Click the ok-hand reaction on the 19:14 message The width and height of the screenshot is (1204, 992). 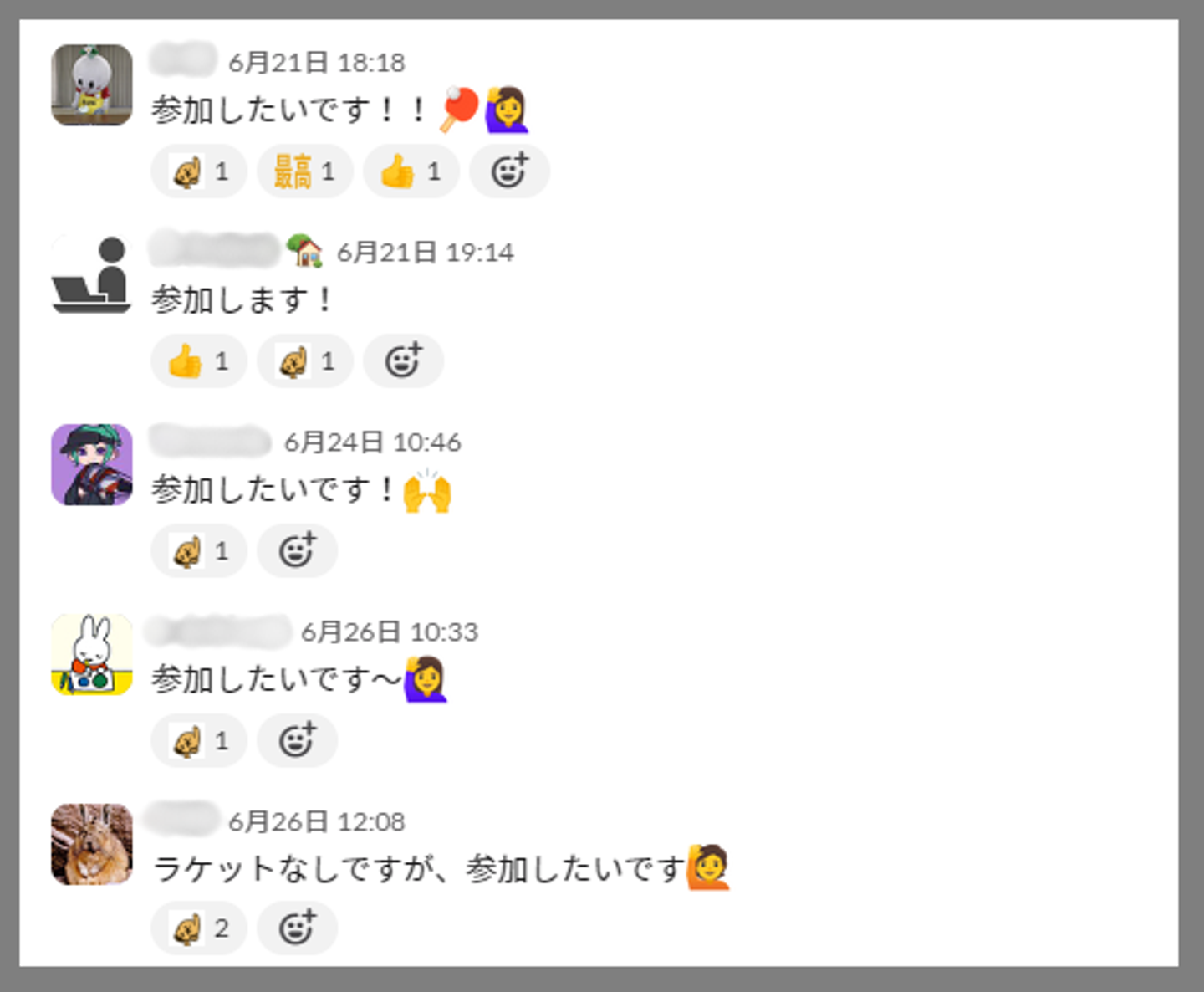click(x=305, y=361)
